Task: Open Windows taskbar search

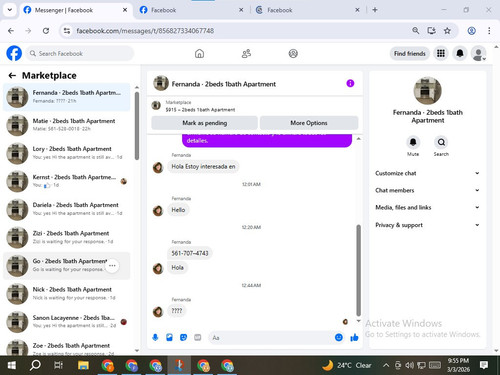Action: point(35,365)
